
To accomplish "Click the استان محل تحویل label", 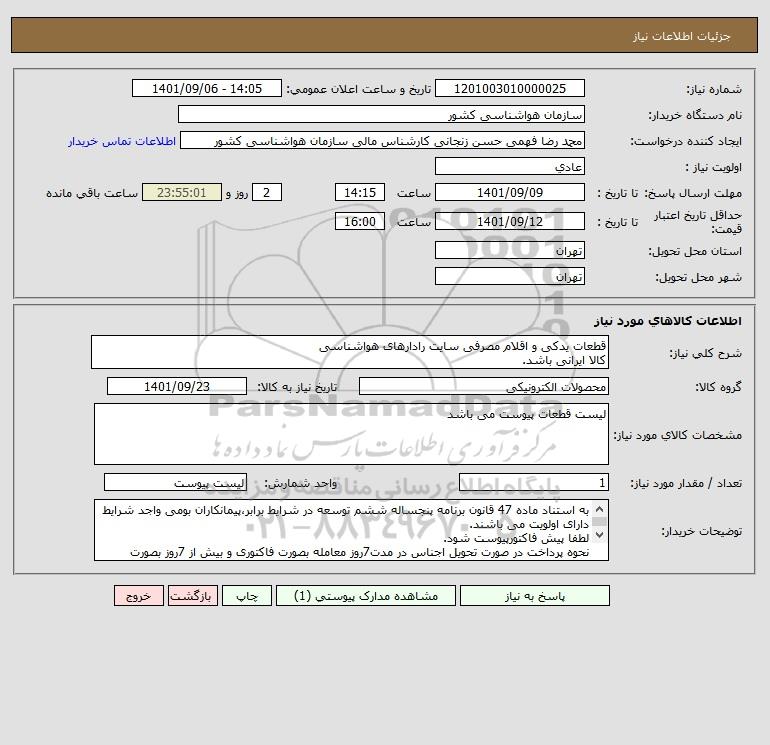I will 695,251.
